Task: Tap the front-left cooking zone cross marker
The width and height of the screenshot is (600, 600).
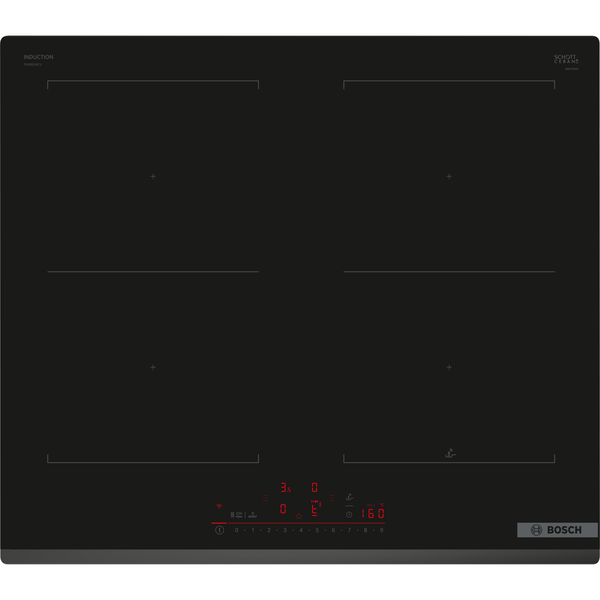Action: 153,367
